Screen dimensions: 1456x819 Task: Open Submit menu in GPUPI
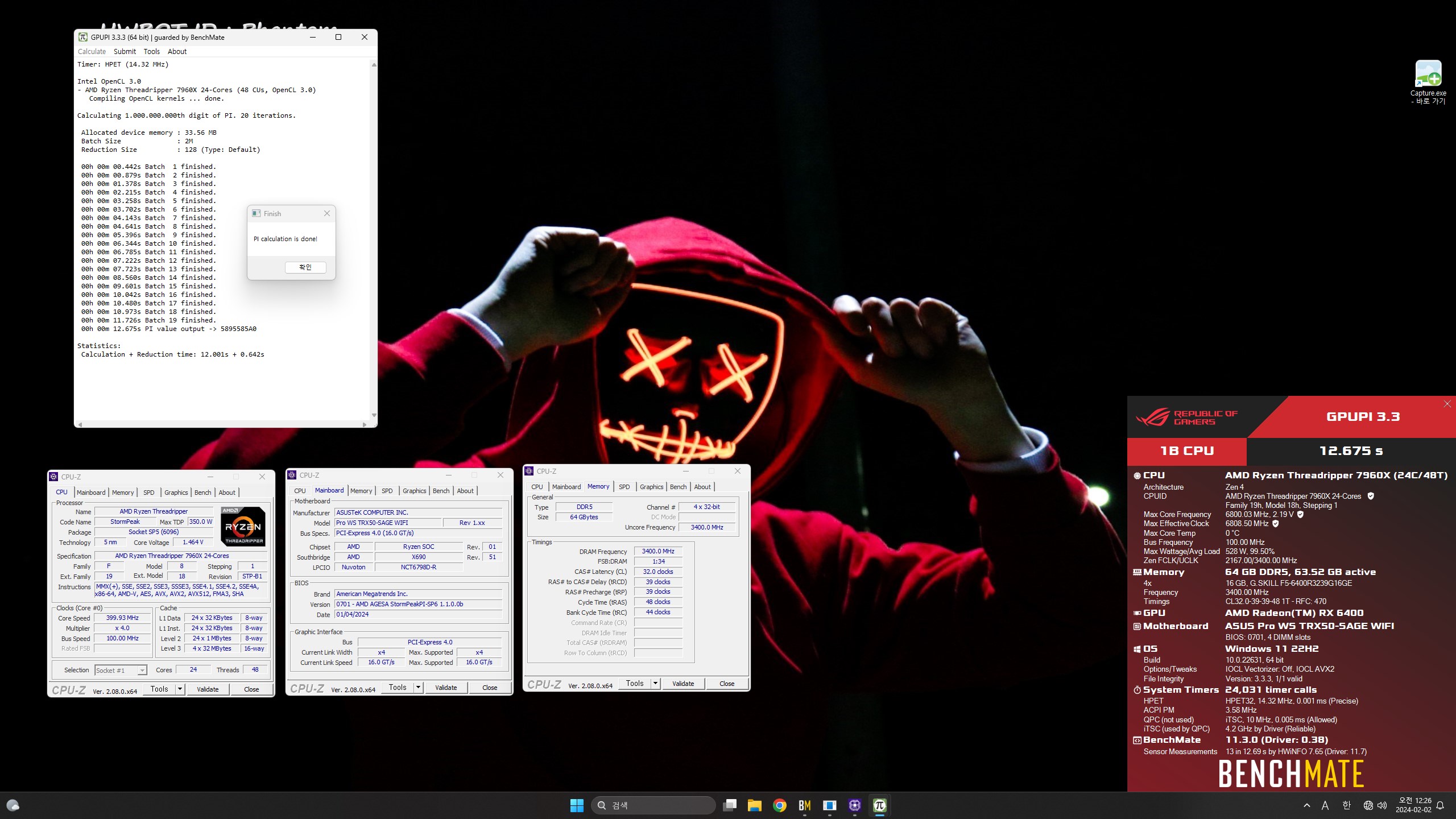click(125, 51)
